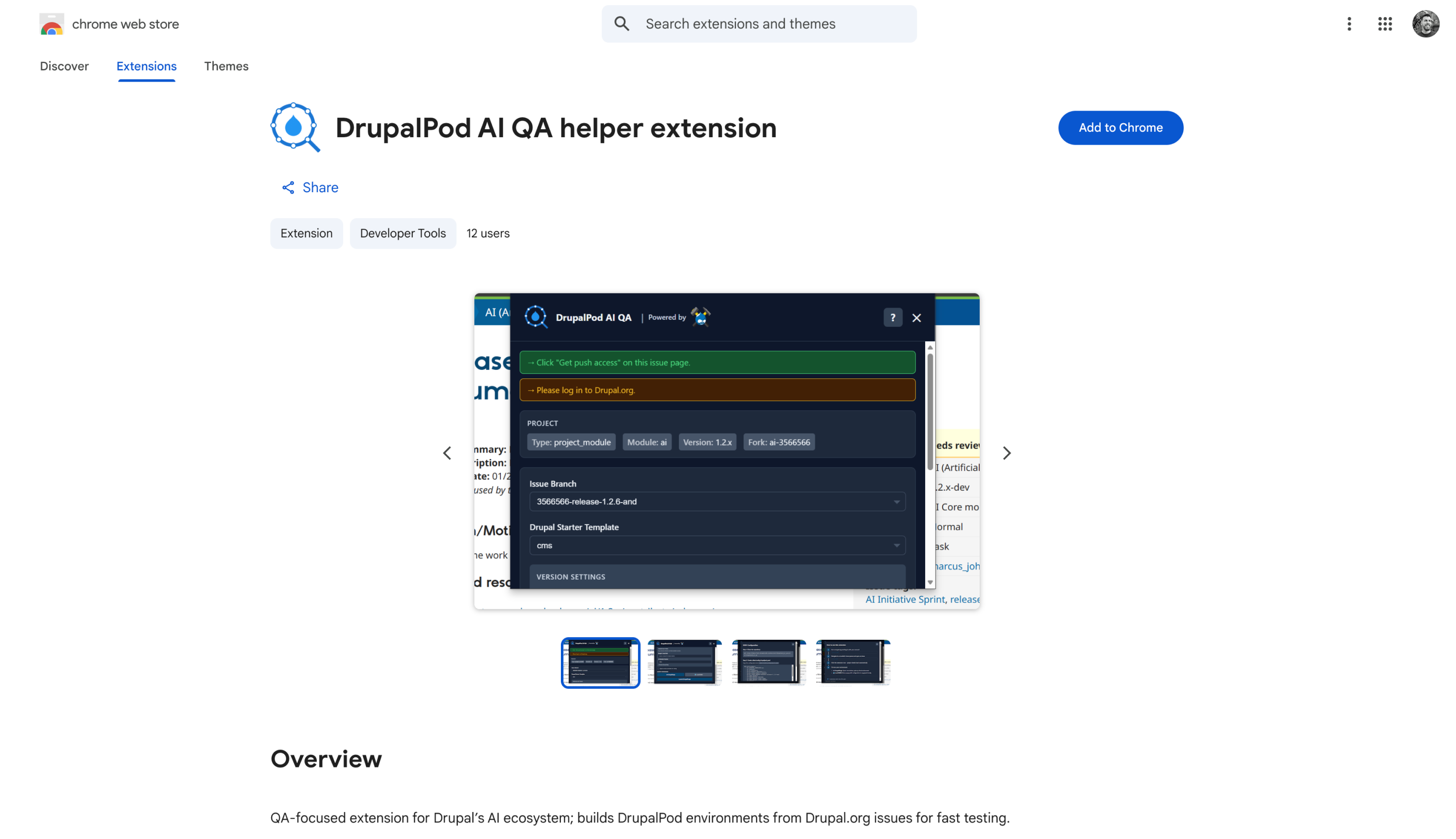This screenshot has width=1456, height=839.
Task: Click the '12 users' text
Action: pos(488,233)
